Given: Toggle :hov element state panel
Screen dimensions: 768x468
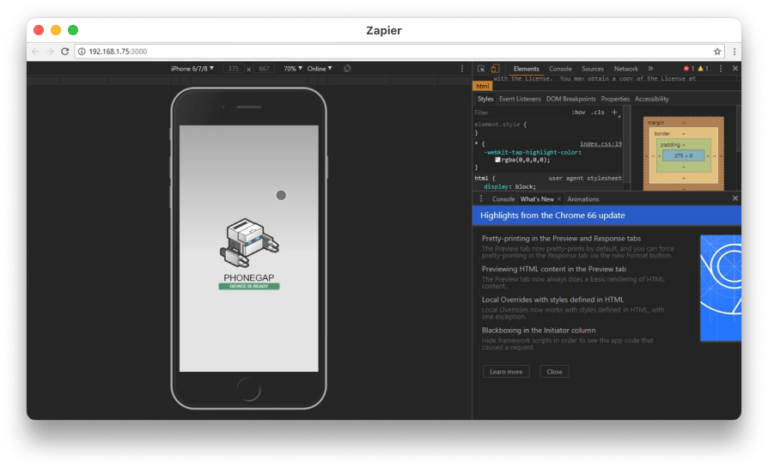Looking at the screenshot, I should click(x=578, y=112).
